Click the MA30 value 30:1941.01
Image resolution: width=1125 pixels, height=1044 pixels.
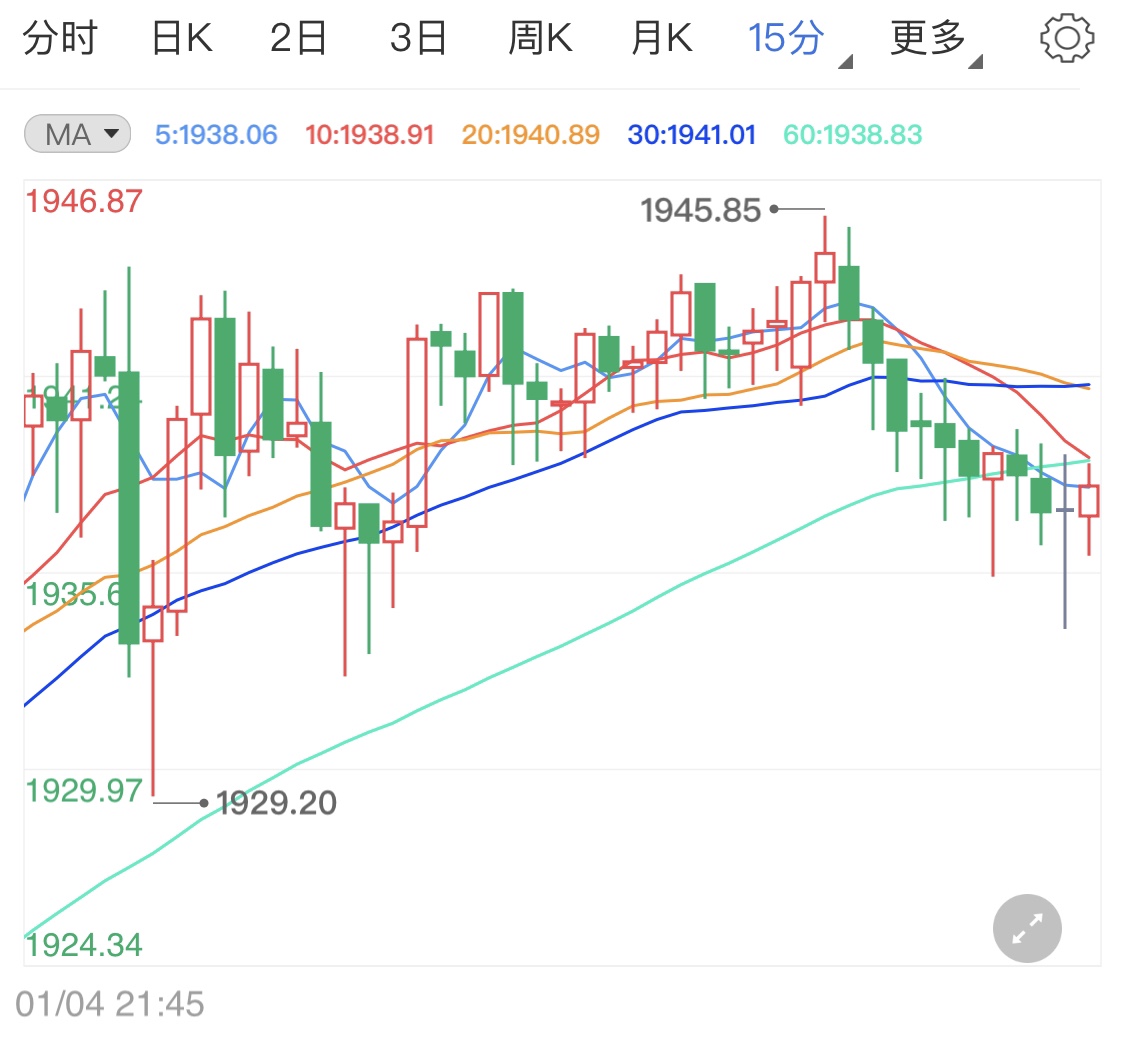tap(692, 134)
